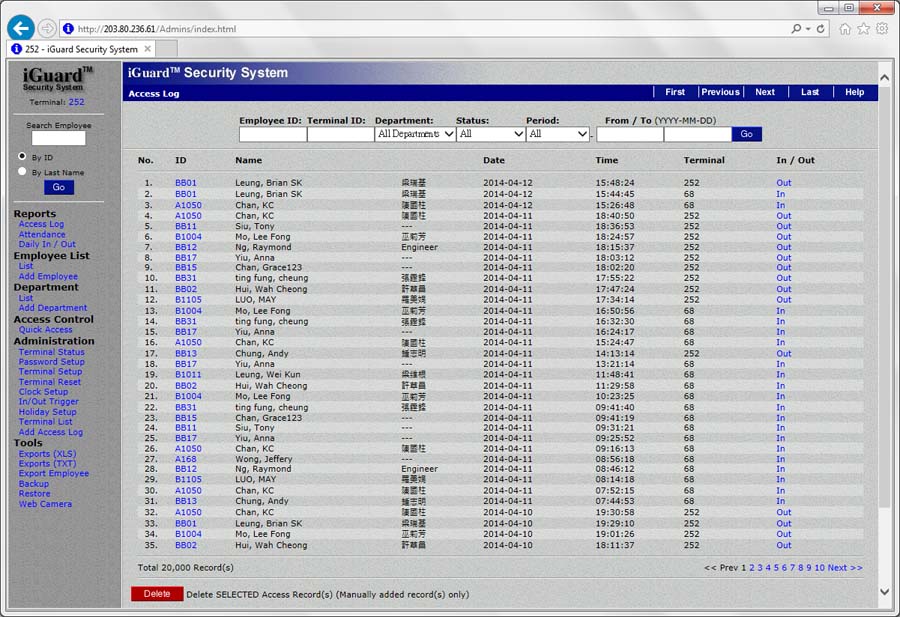The height and width of the screenshot is (617, 900).
Task: Click the site info icon in address bar
Action: [68, 29]
